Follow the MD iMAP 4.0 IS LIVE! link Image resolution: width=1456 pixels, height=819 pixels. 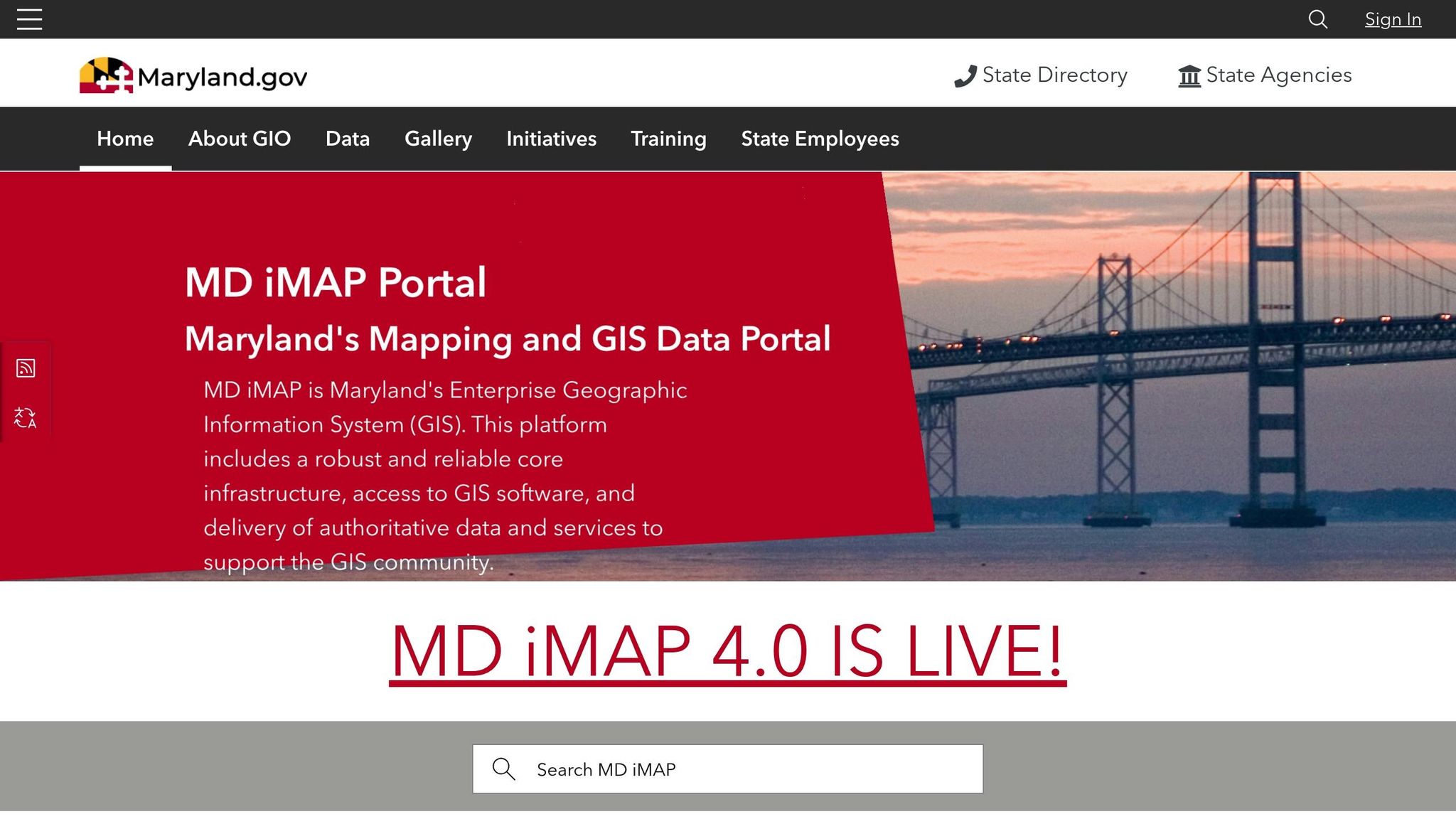(727, 651)
